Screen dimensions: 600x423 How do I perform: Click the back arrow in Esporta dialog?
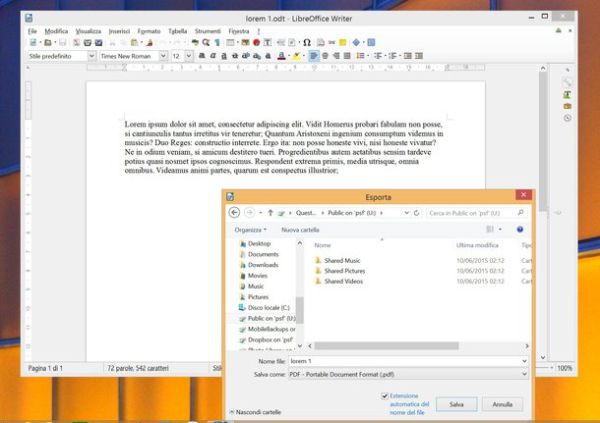coord(235,213)
